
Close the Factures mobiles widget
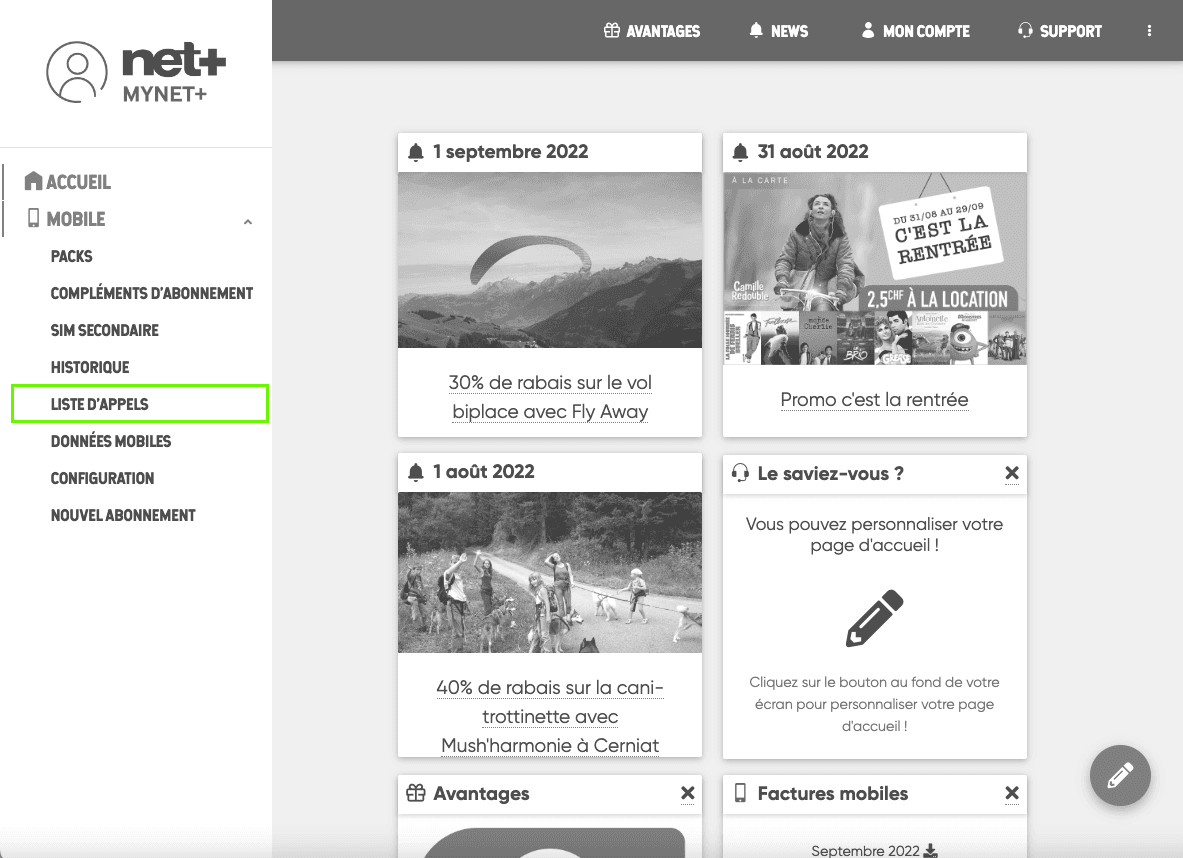[1012, 793]
